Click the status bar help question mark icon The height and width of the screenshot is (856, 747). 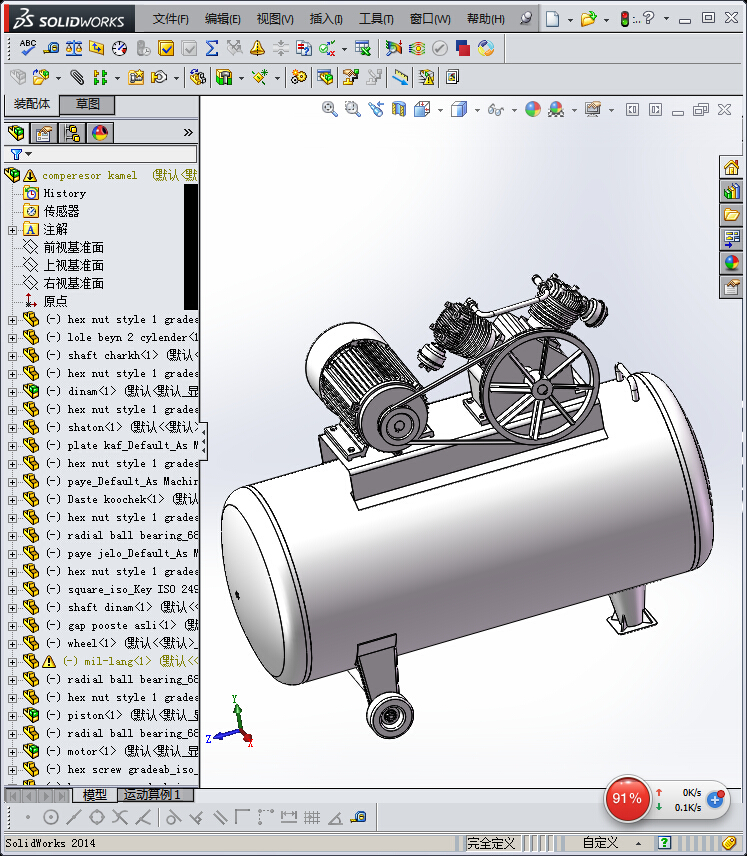click(x=665, y=843)
